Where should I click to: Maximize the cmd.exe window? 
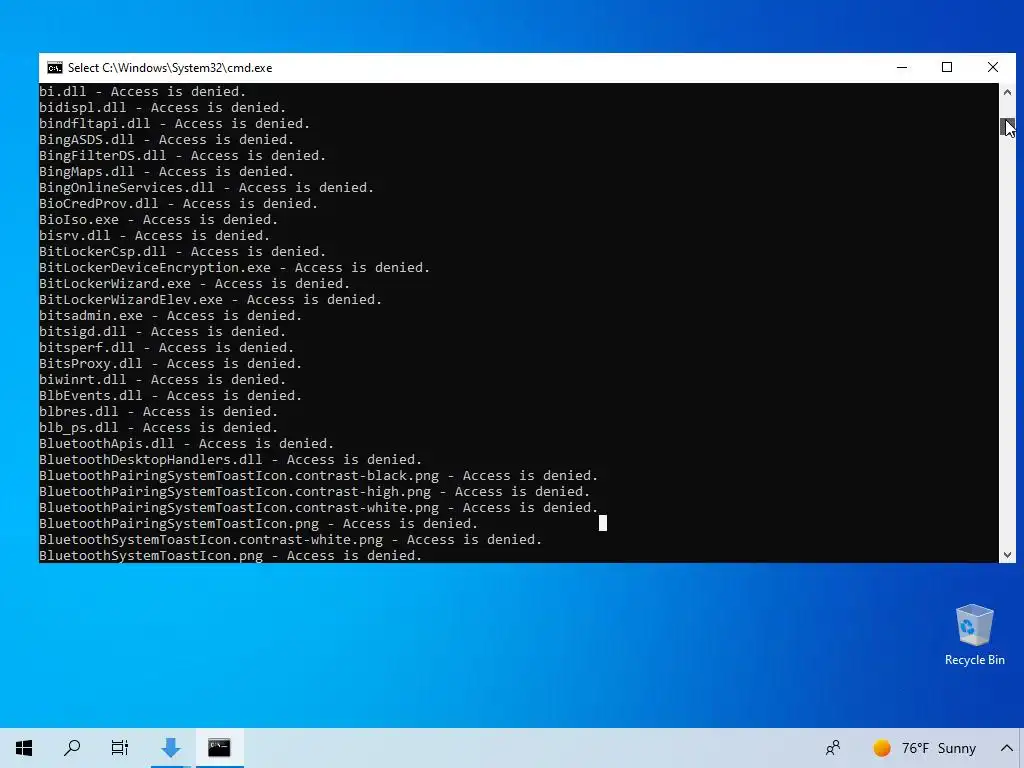tap(947, 67)
